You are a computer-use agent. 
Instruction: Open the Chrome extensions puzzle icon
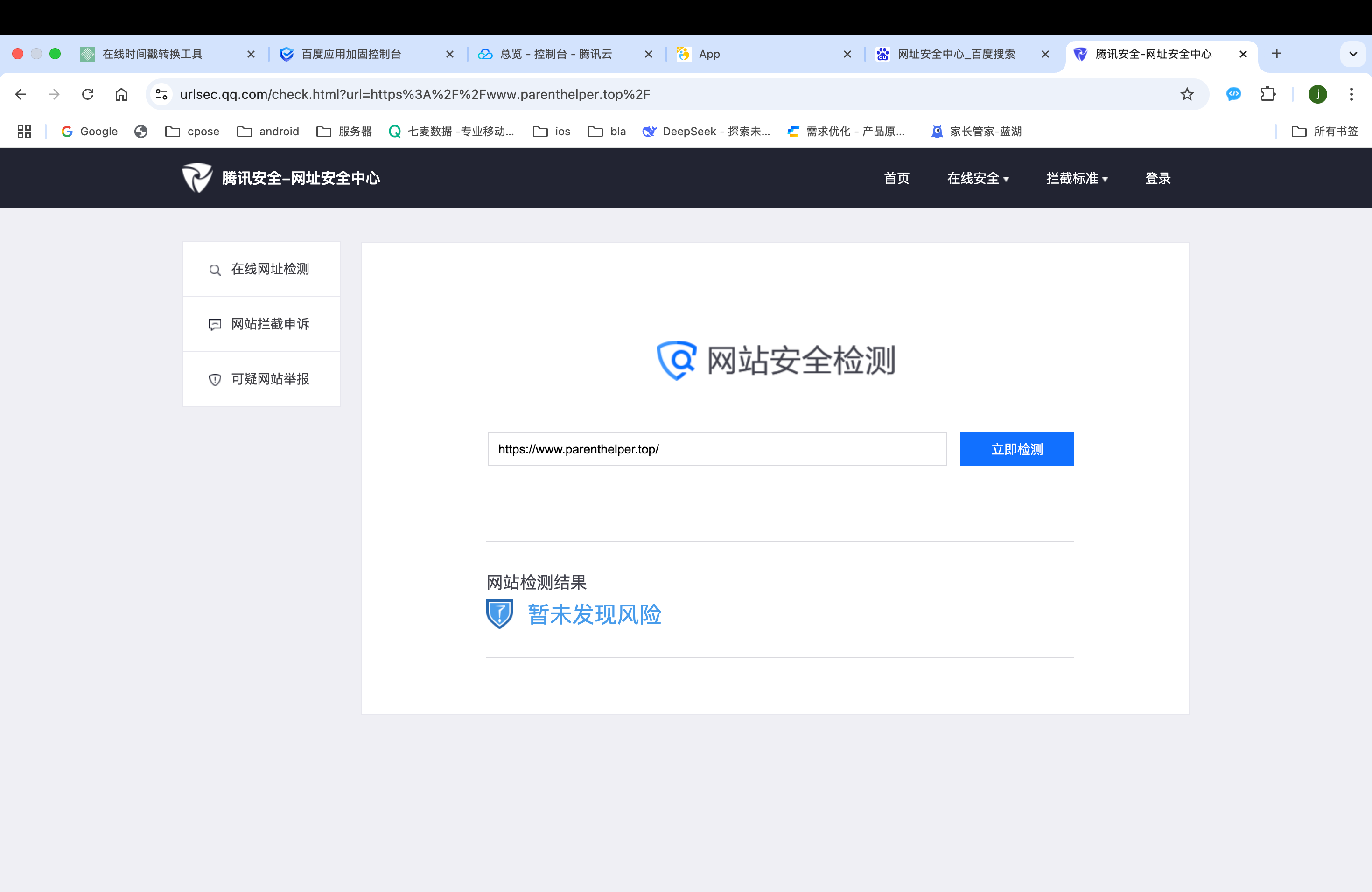tap(1267, 95)
